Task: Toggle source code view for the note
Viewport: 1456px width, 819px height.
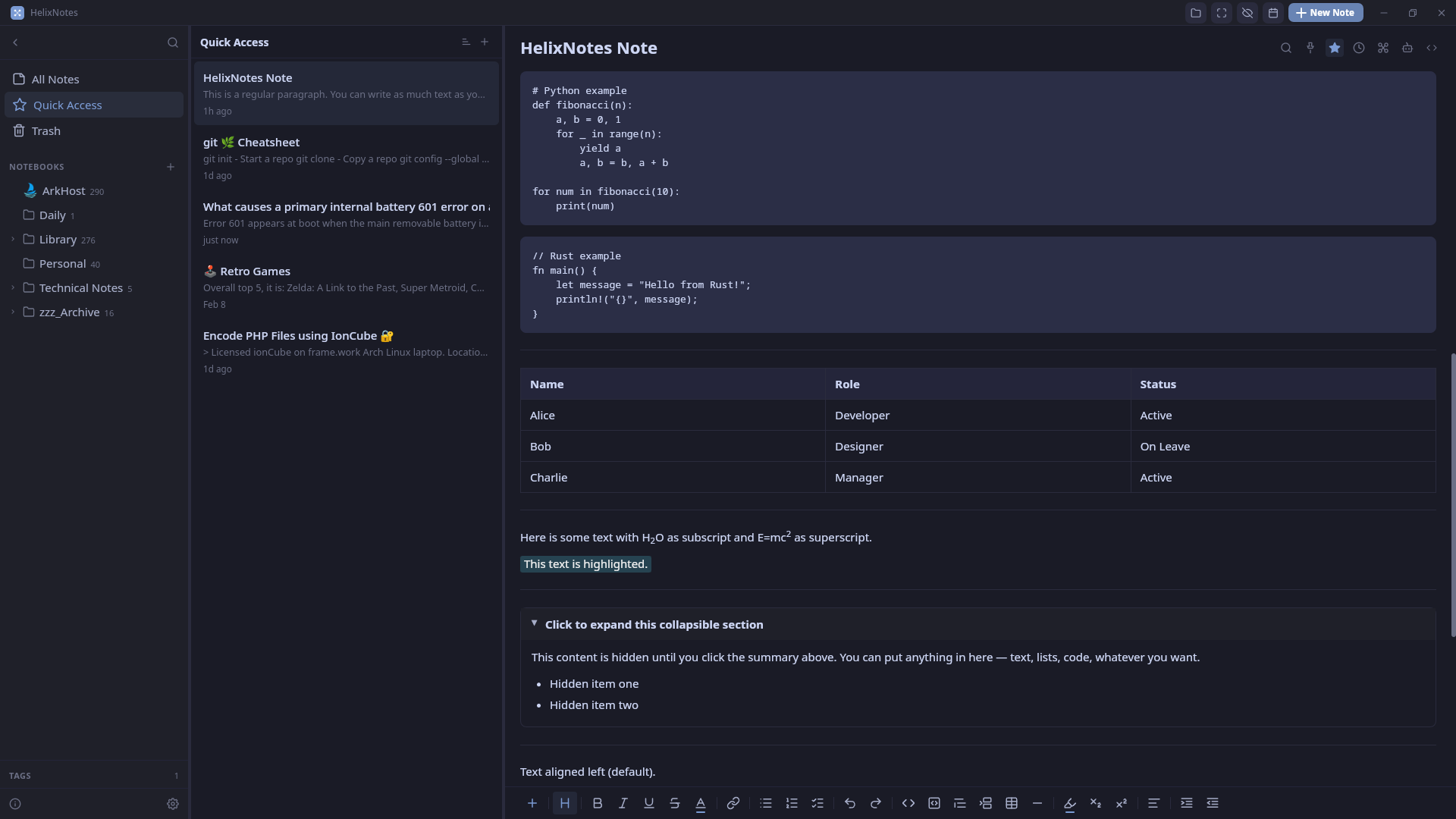Action: [x=1432, y=48]
